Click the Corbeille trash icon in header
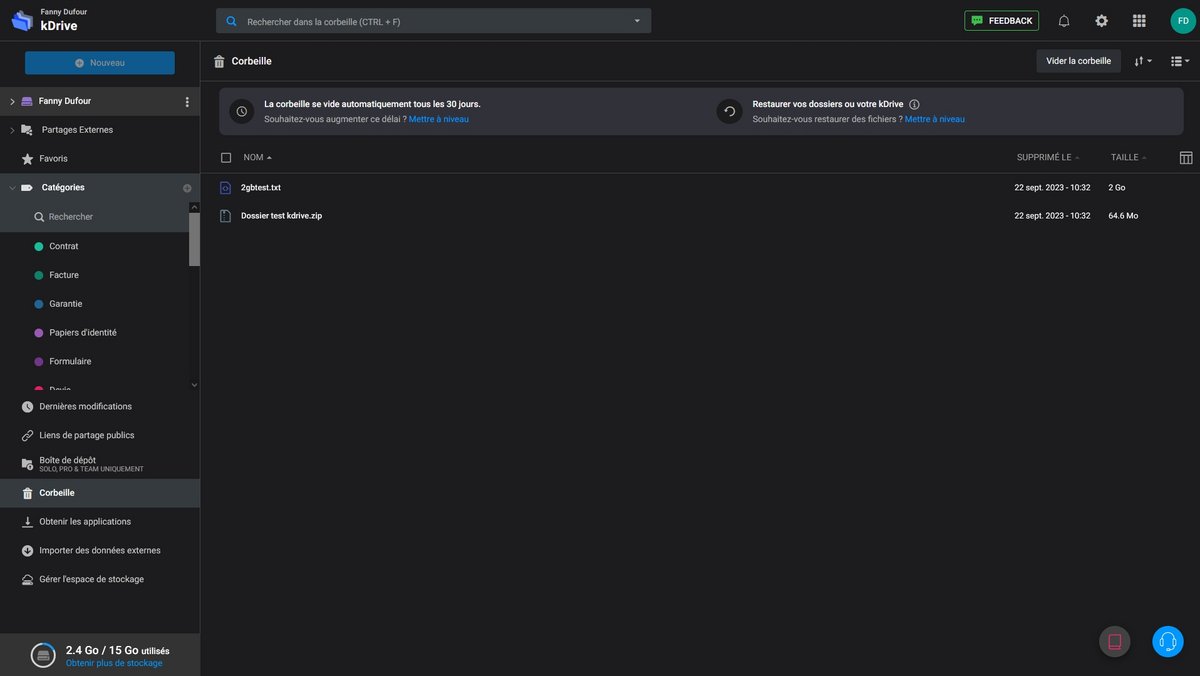This screenshot has height=676, width=1200. pyautogui.click(x=219, y=61)
